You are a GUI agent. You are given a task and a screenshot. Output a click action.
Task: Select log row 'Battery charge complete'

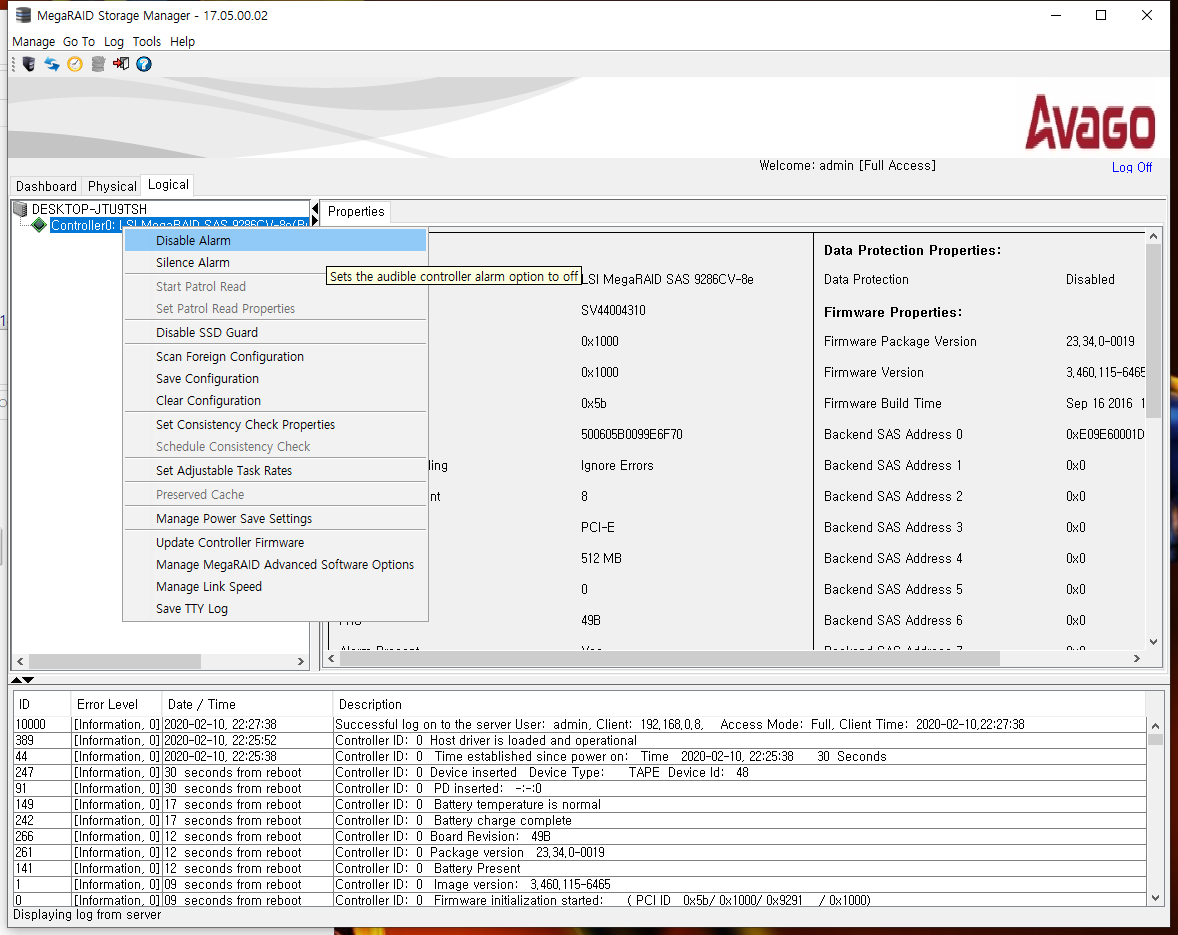coord(580,820)
